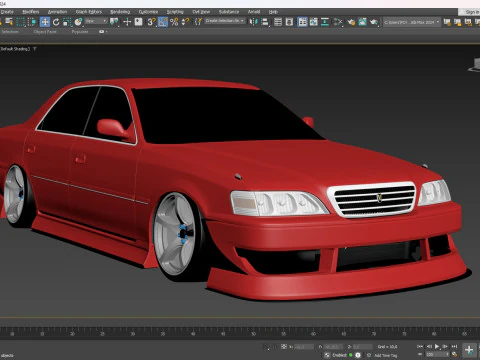
Task: Open the Scripting menu
Action: [x=175, y=12]
